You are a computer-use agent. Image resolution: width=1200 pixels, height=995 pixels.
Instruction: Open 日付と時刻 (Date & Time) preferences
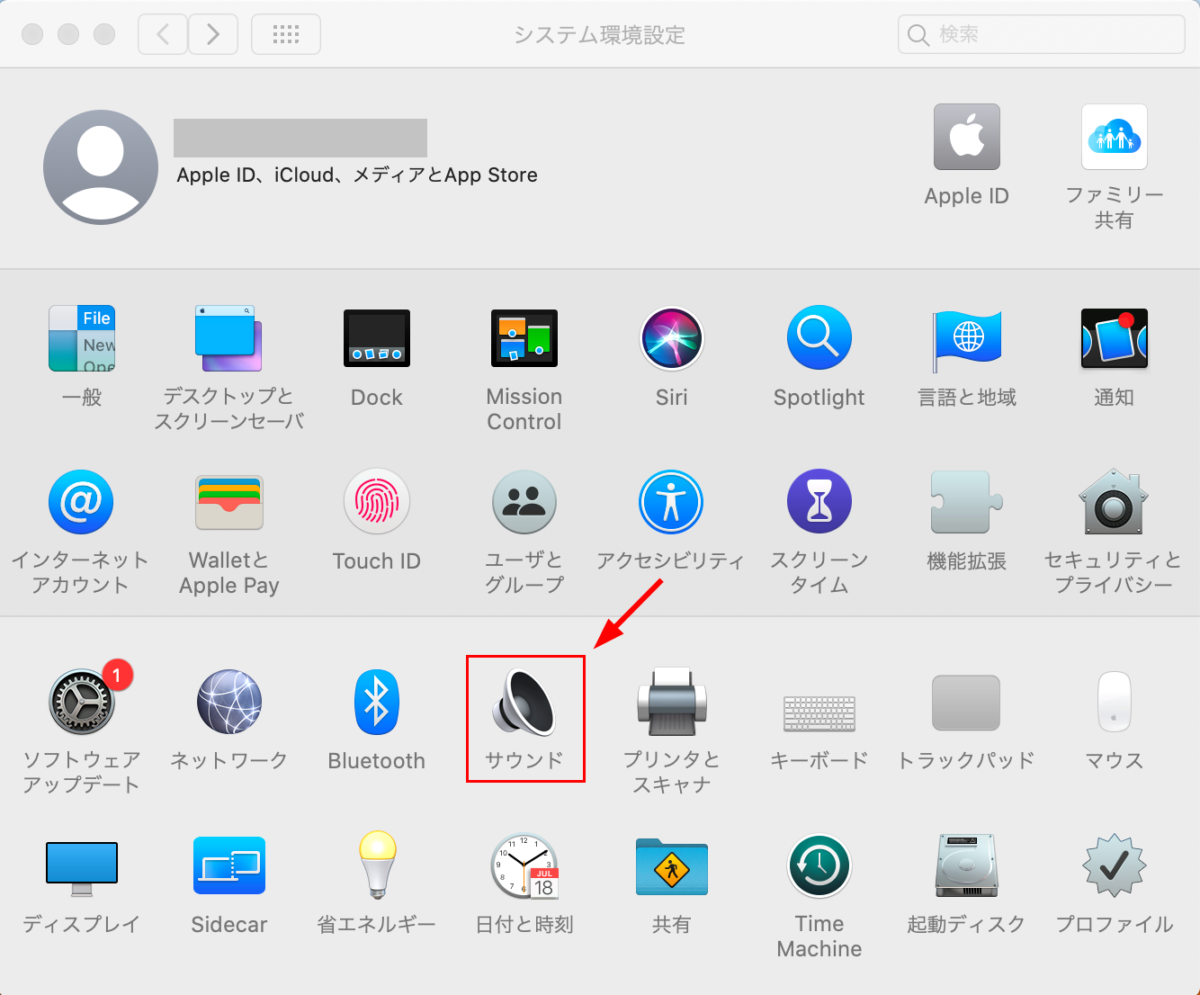click(524, 866)
